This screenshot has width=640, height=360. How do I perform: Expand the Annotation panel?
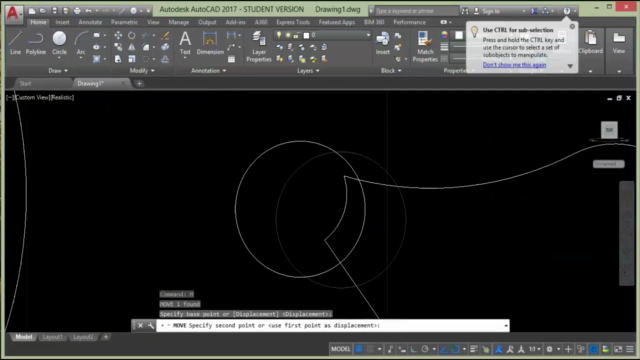point(209,71)
